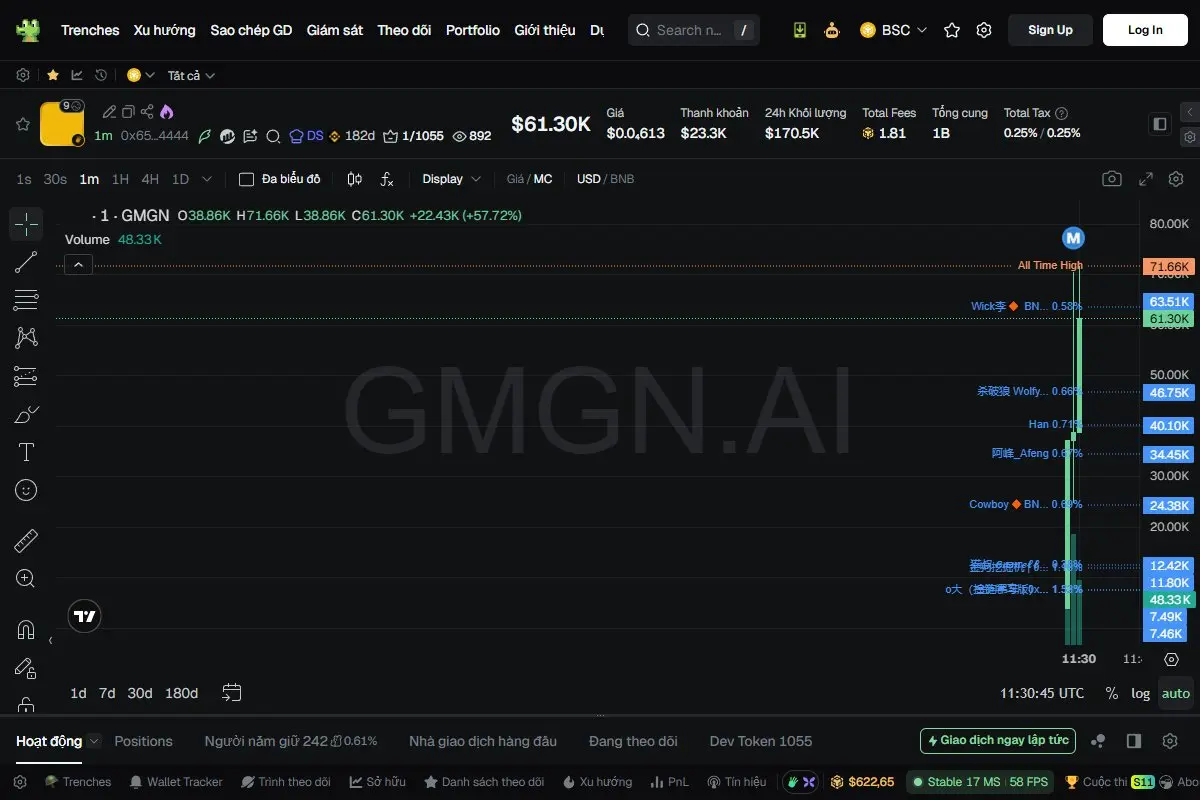Toggle percentage scale on chart
This screenshot has width=1200, height=800.
(1112, 693)
